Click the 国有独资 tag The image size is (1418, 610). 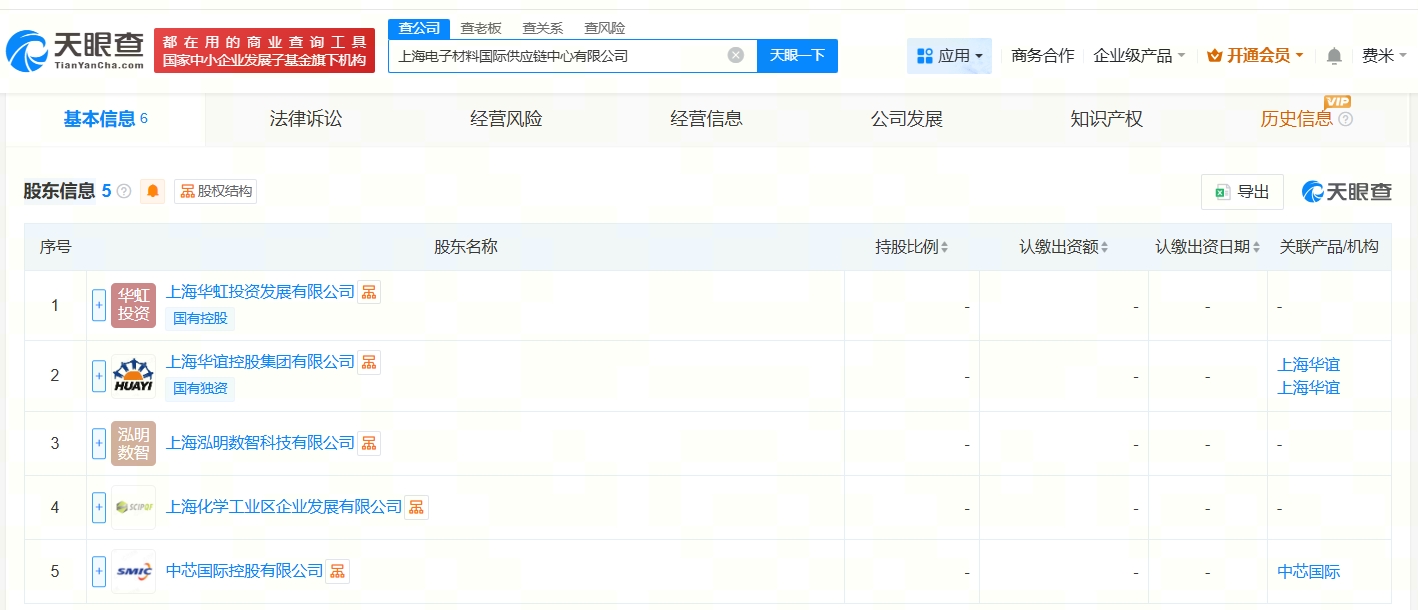200,389
